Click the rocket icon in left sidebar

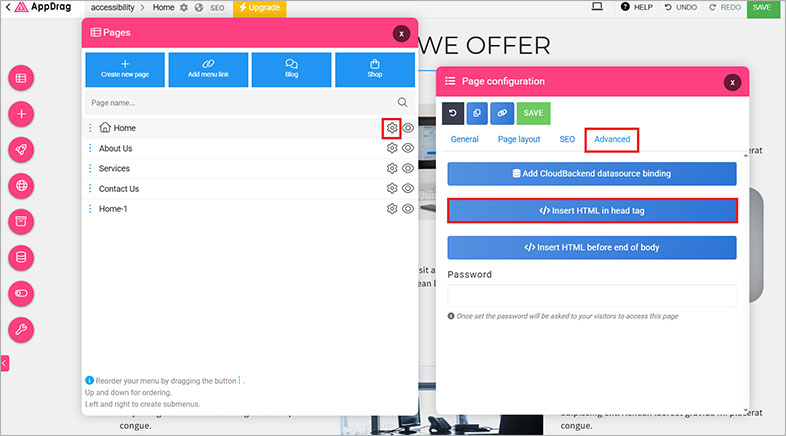pos(22,149)
